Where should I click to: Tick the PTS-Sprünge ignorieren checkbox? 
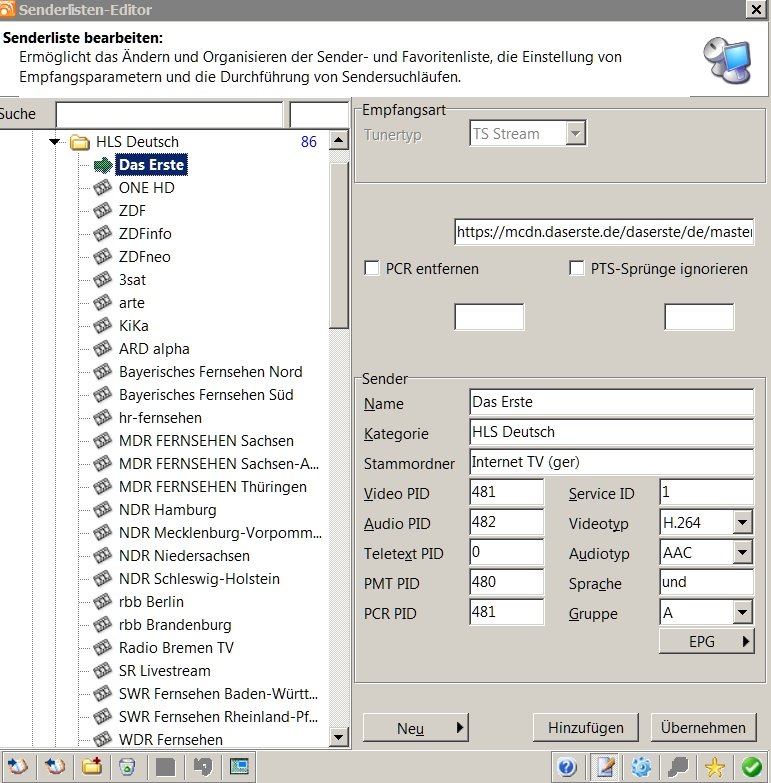[577, 268]
